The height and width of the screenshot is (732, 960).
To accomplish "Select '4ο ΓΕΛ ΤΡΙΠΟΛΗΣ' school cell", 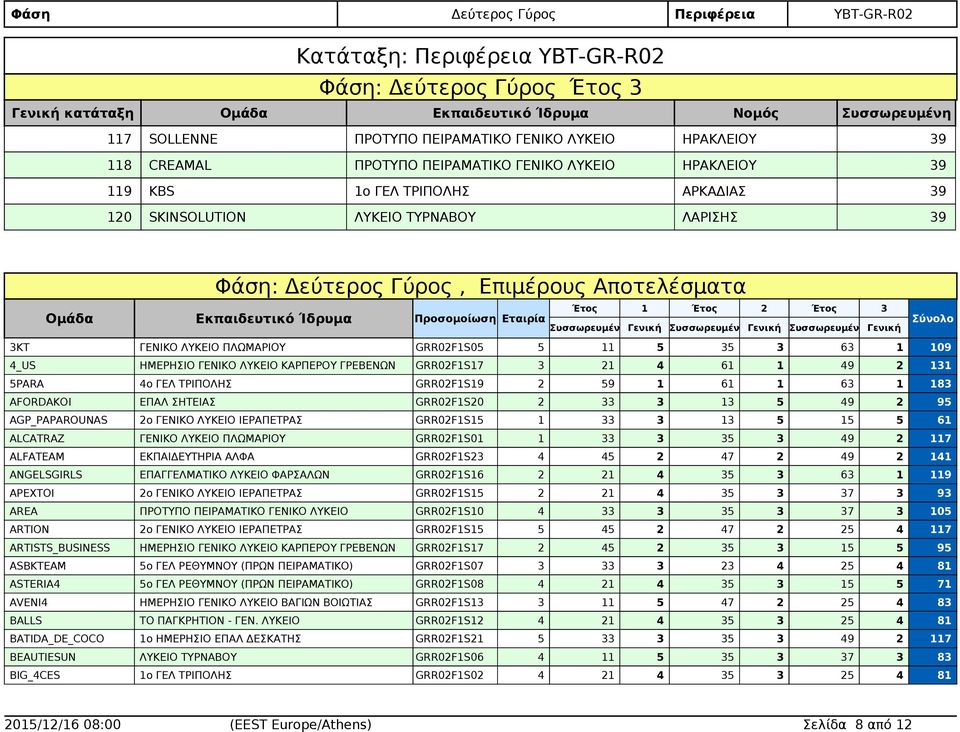I will pyautogui.click(x=273, y=384).
